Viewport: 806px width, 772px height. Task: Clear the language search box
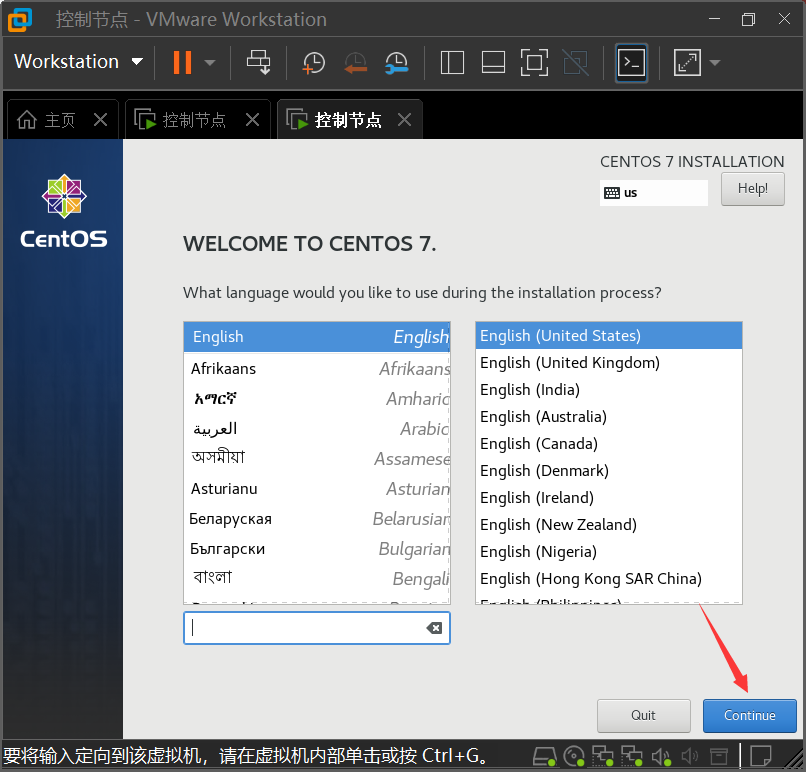pyautogui.click(x=434, y=628)
